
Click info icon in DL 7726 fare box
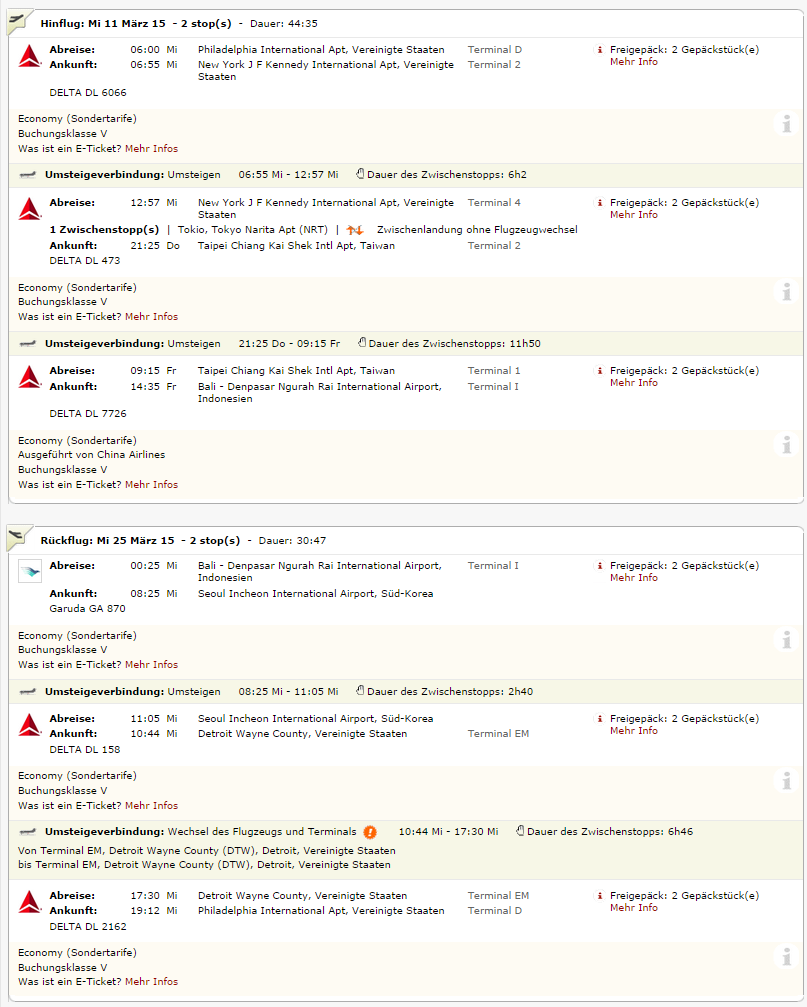[x=787, y=444]
